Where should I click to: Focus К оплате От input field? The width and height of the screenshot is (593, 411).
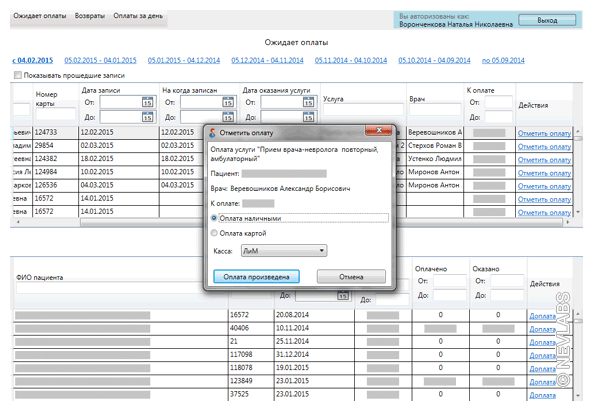coord(498,102)
